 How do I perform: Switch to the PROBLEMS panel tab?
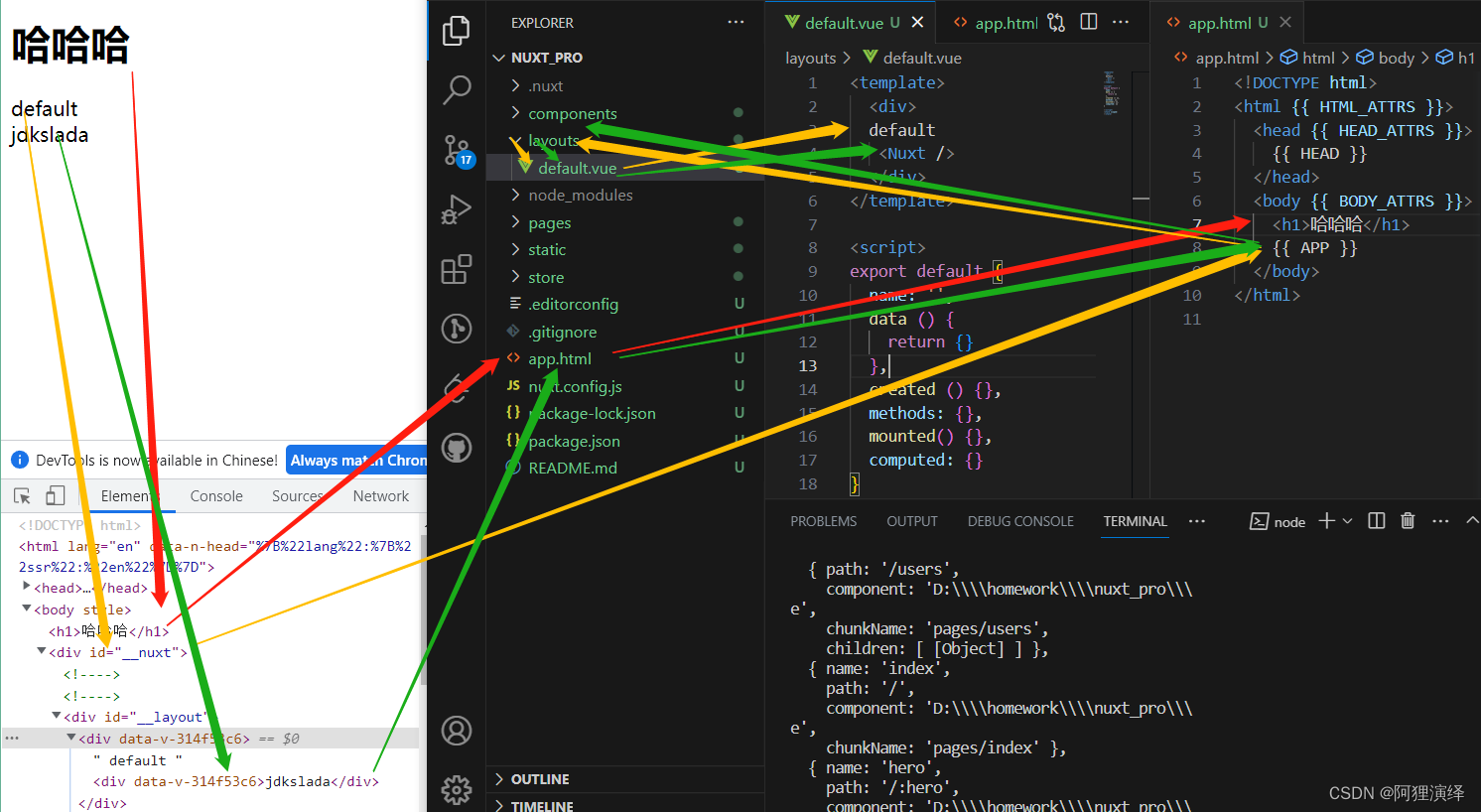pyautogui.click(x=823, y=521)
